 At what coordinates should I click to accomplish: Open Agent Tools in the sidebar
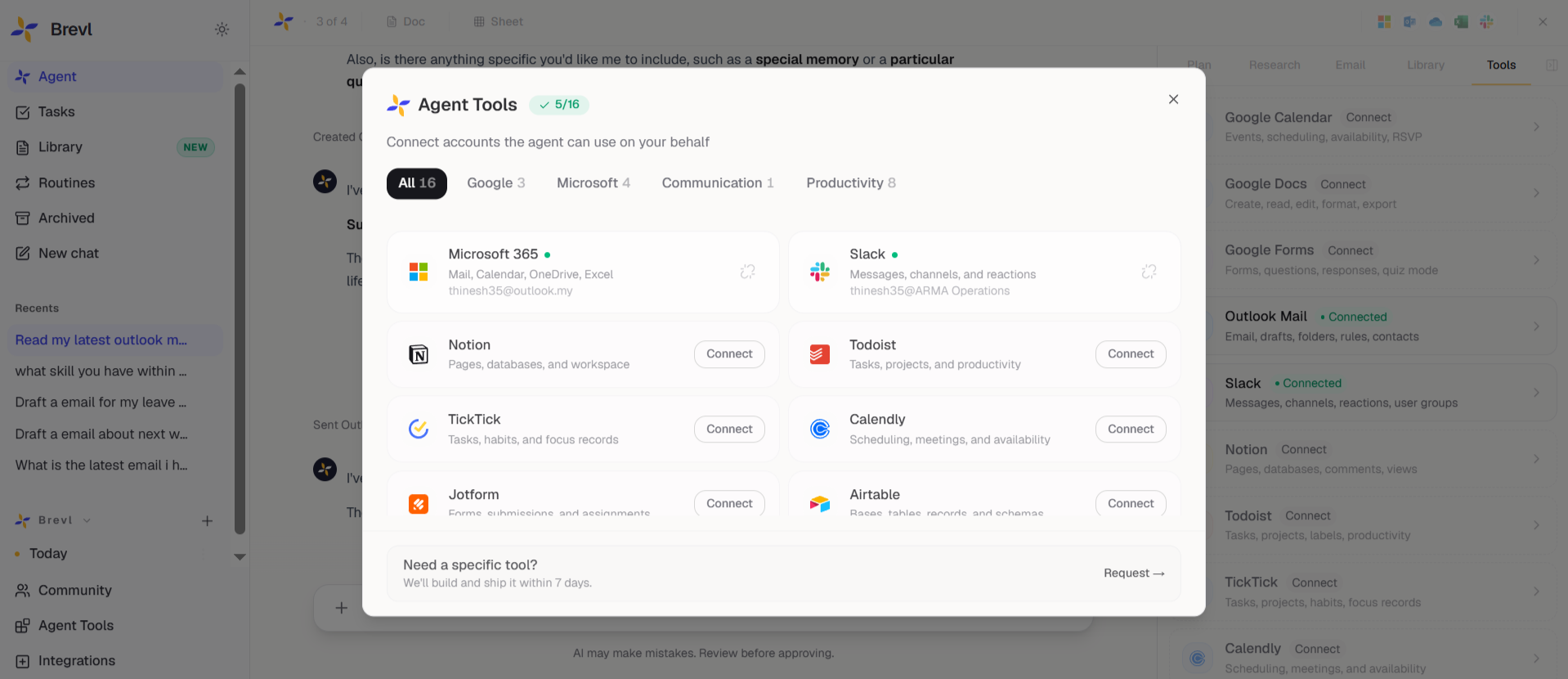click(115, 626)
